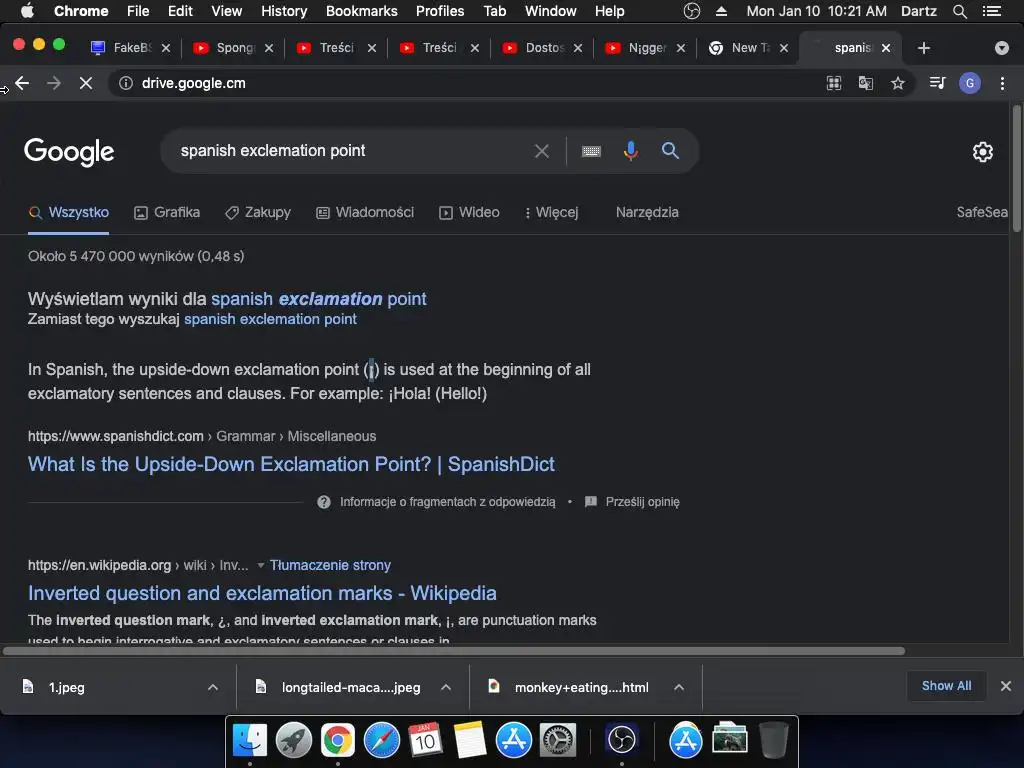1024x768 pixels.
Task: Open Safari from the dock
Action: tap(382, 740)
